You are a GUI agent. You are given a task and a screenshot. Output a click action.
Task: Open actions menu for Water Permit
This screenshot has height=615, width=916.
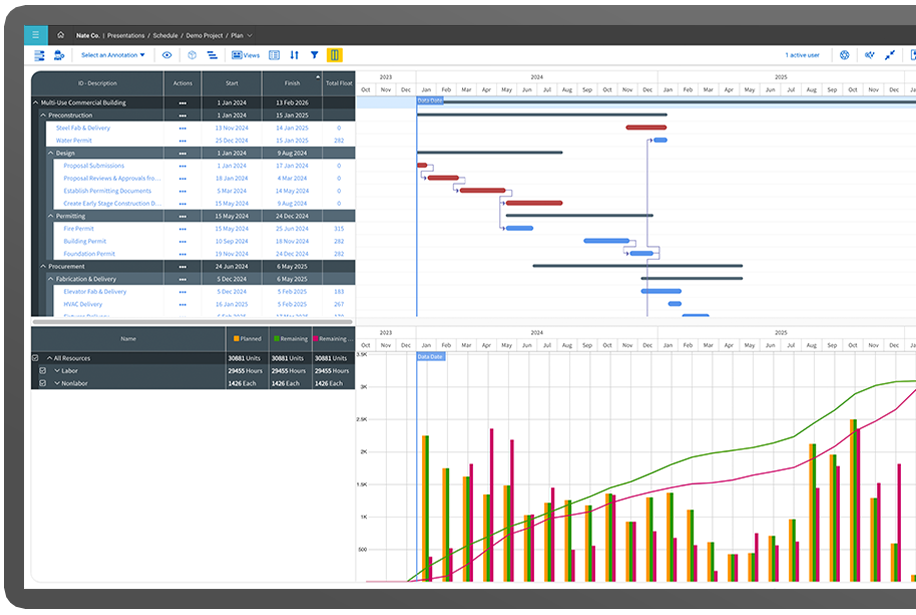pyautogui.click(x=183, y=141)
